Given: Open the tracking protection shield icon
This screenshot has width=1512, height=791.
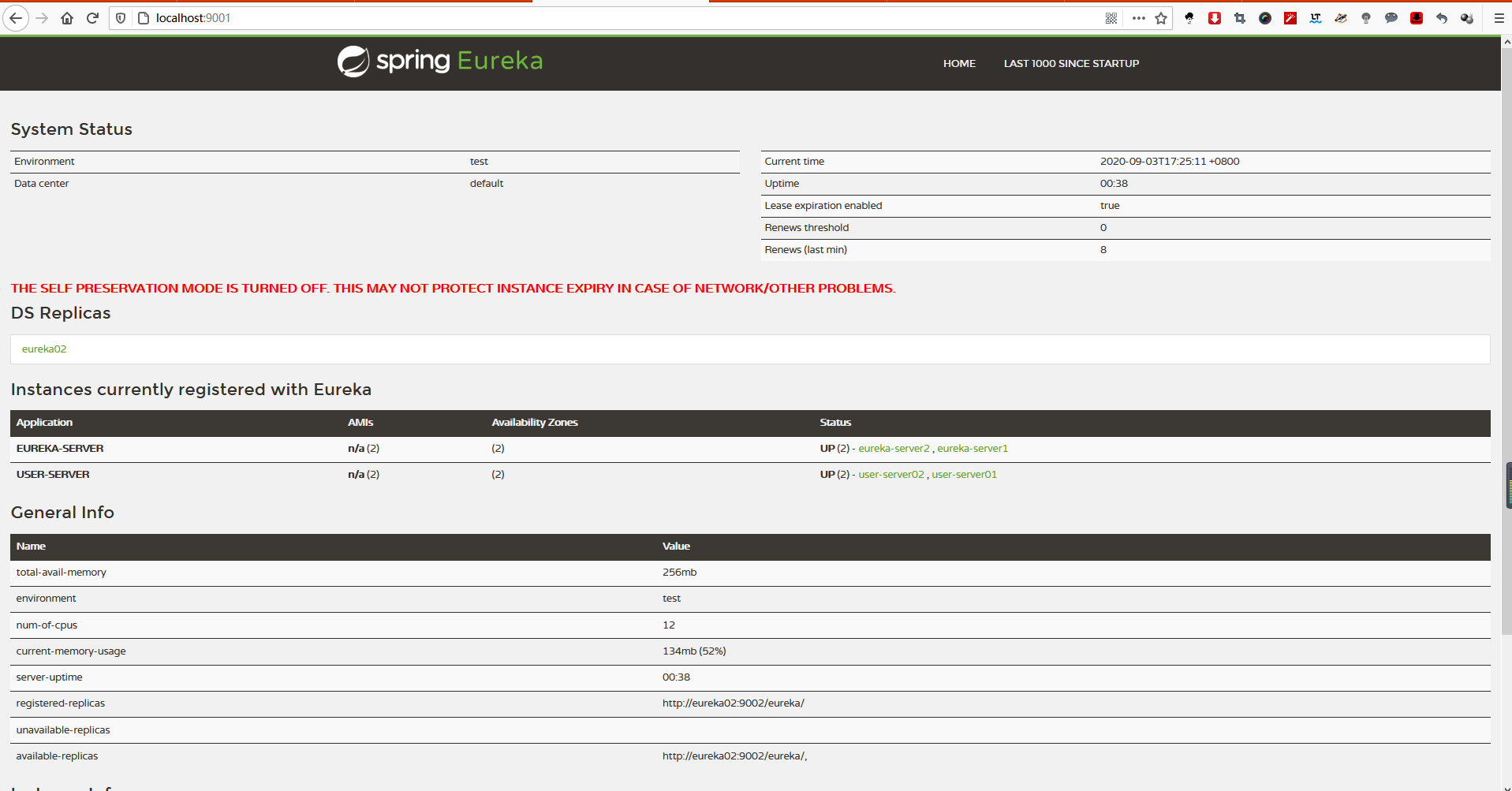Looking at the screenshot, I should click(x=121, y=18).
